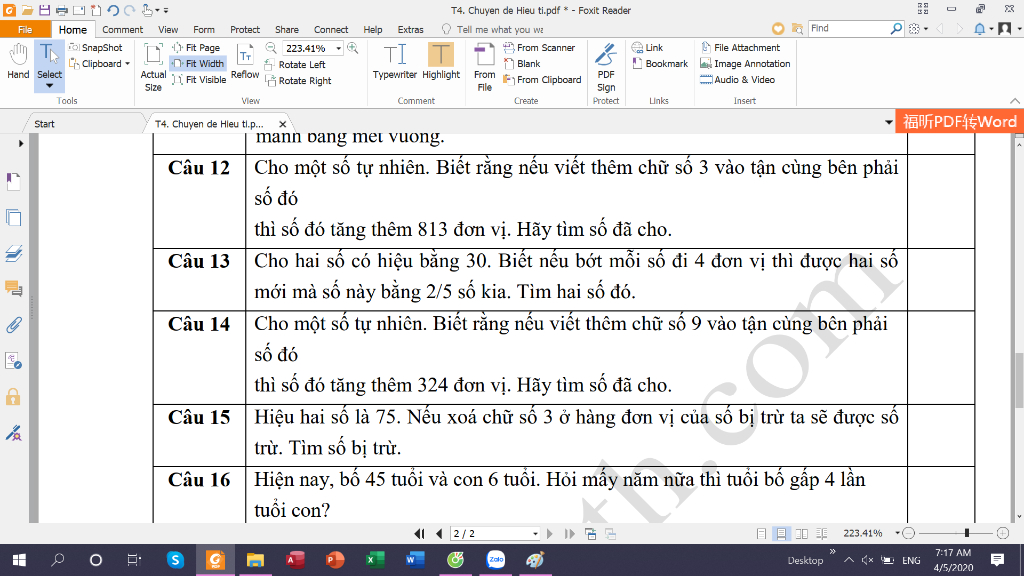Insert a File Attachment

tap(740, 48)
